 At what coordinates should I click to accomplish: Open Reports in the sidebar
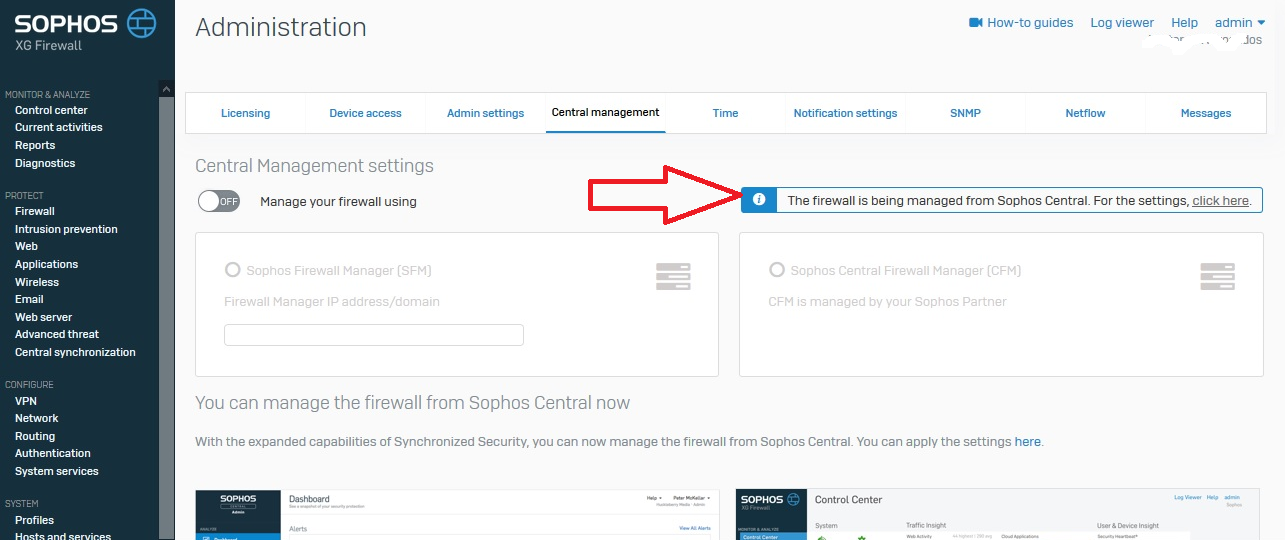click(x=35, y=145)
